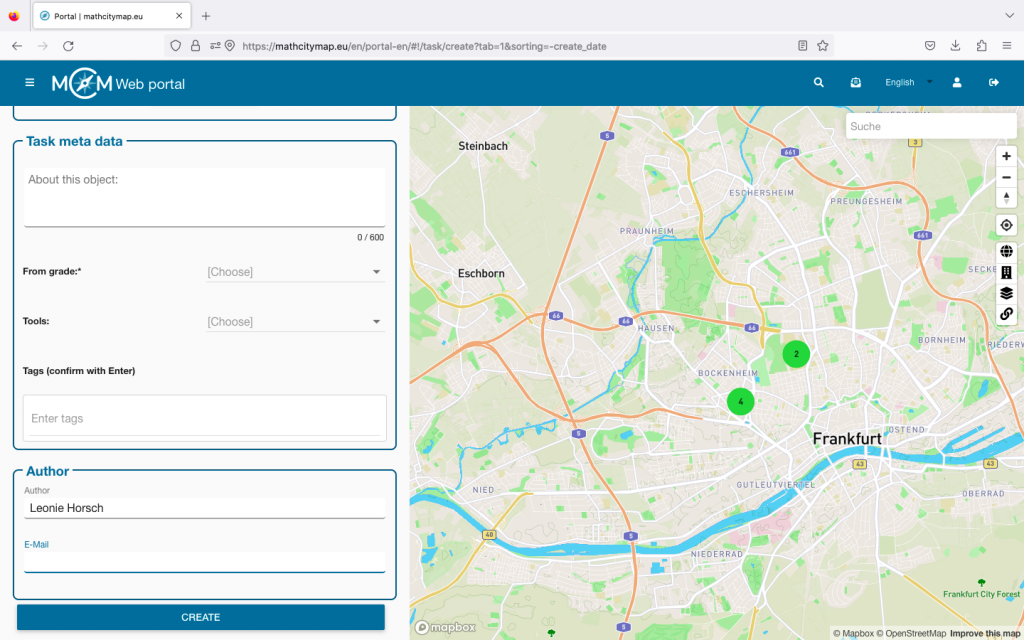Open the inbox icon in the header

point(856,83)
